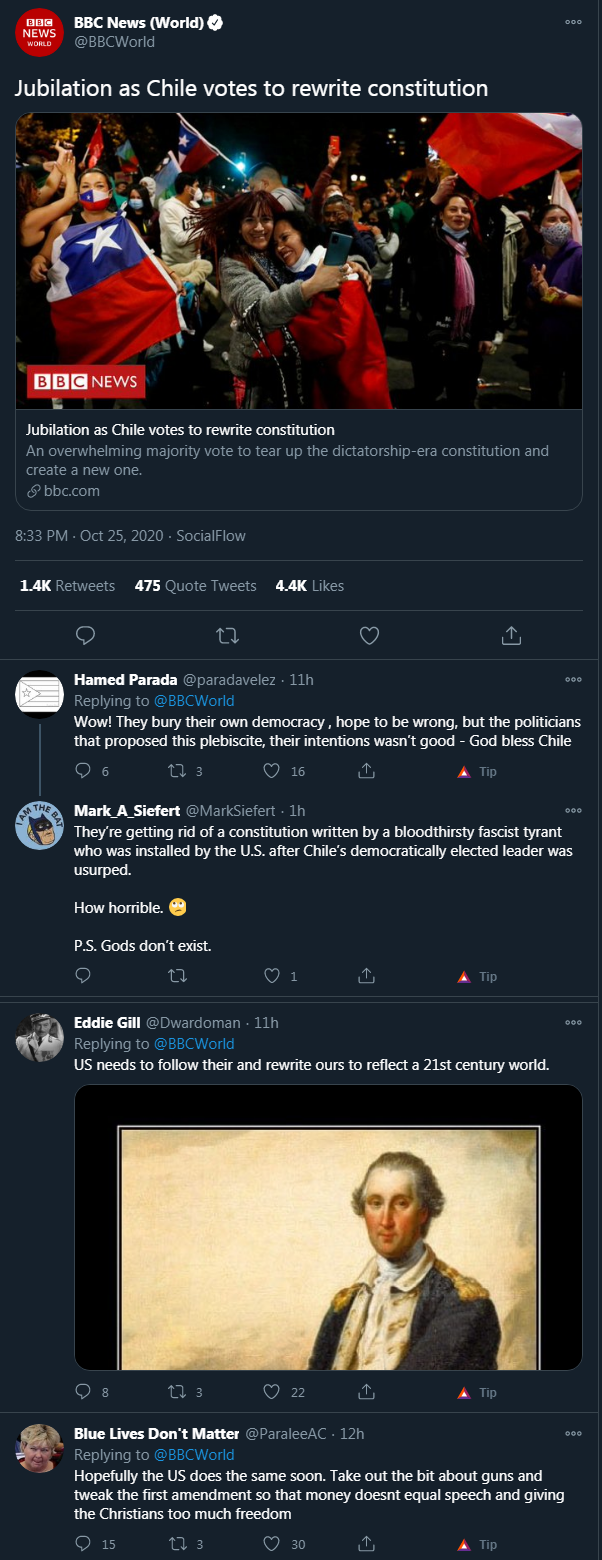
Task: Tip Mark_A_Siefert using the Tip icon
Action: pyautogui.click(x=477, y=976)
